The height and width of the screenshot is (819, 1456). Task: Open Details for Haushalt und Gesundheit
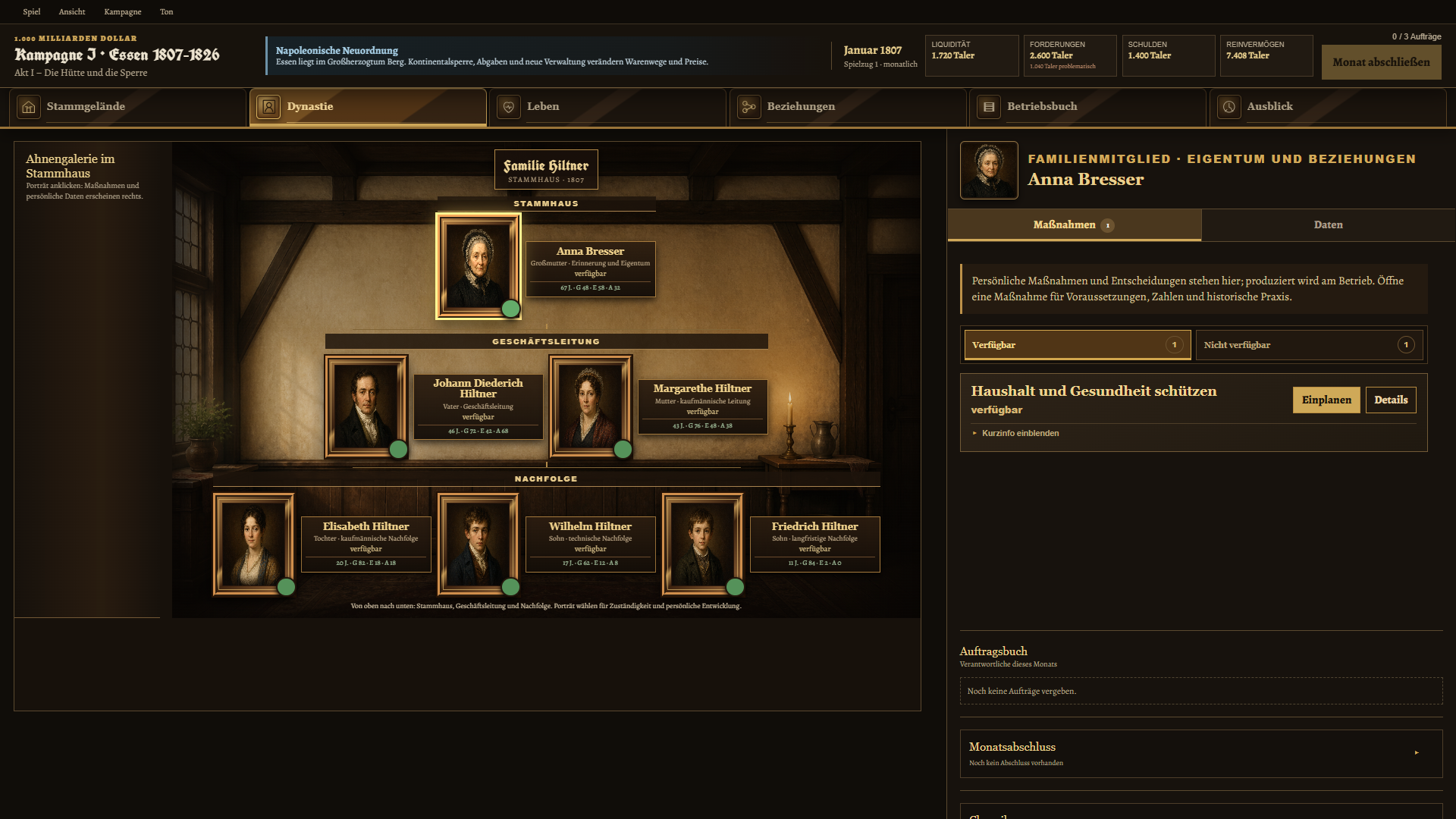coord(1391,400)
